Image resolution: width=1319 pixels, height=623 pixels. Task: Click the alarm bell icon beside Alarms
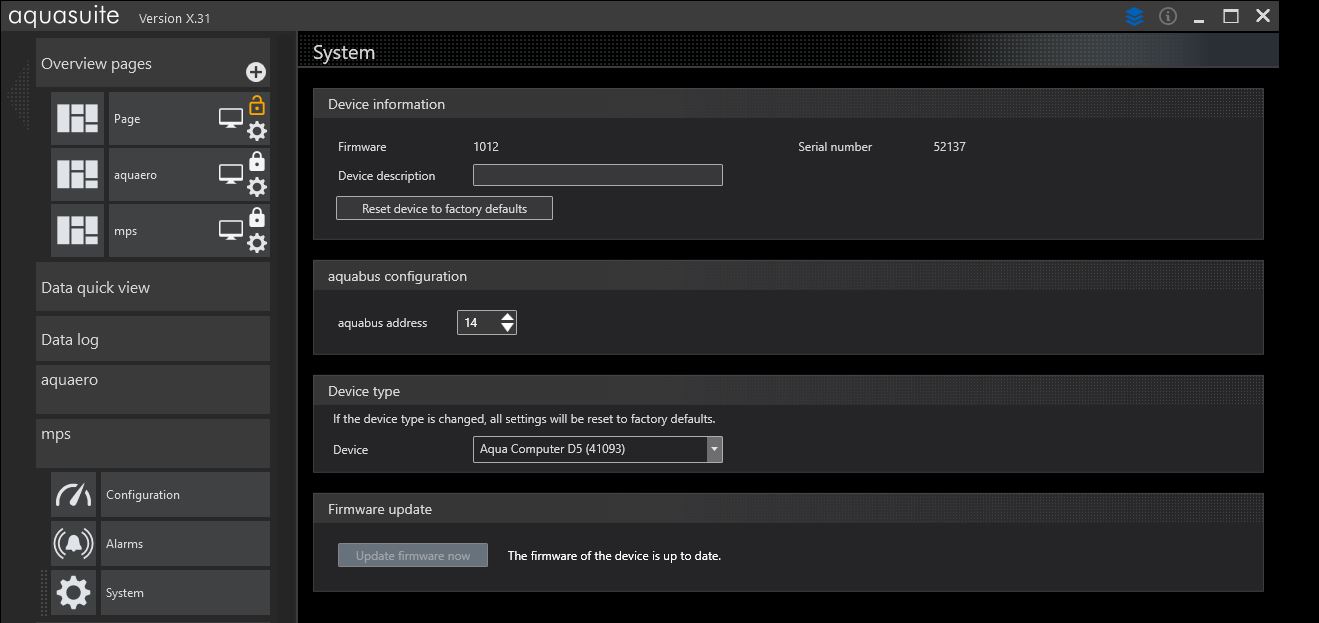pos(74,544)
